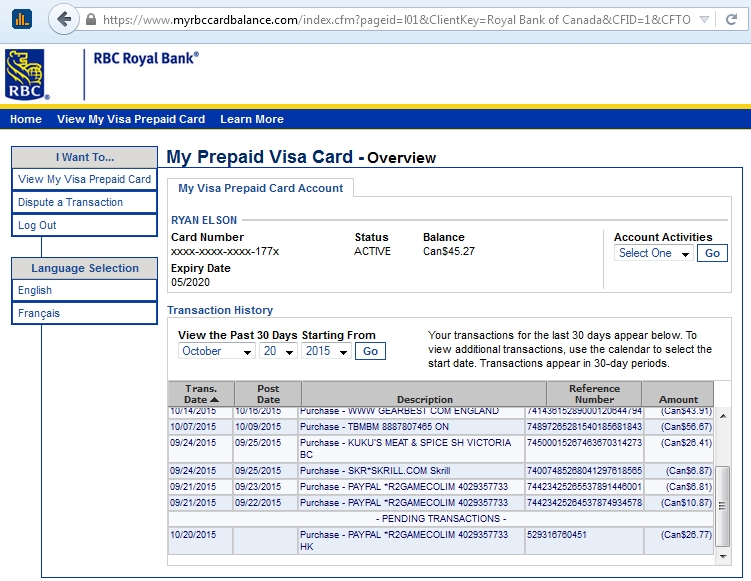Screen dimensions: 751x581
Task: Switch language to Français
Action: tap(39, 313)
